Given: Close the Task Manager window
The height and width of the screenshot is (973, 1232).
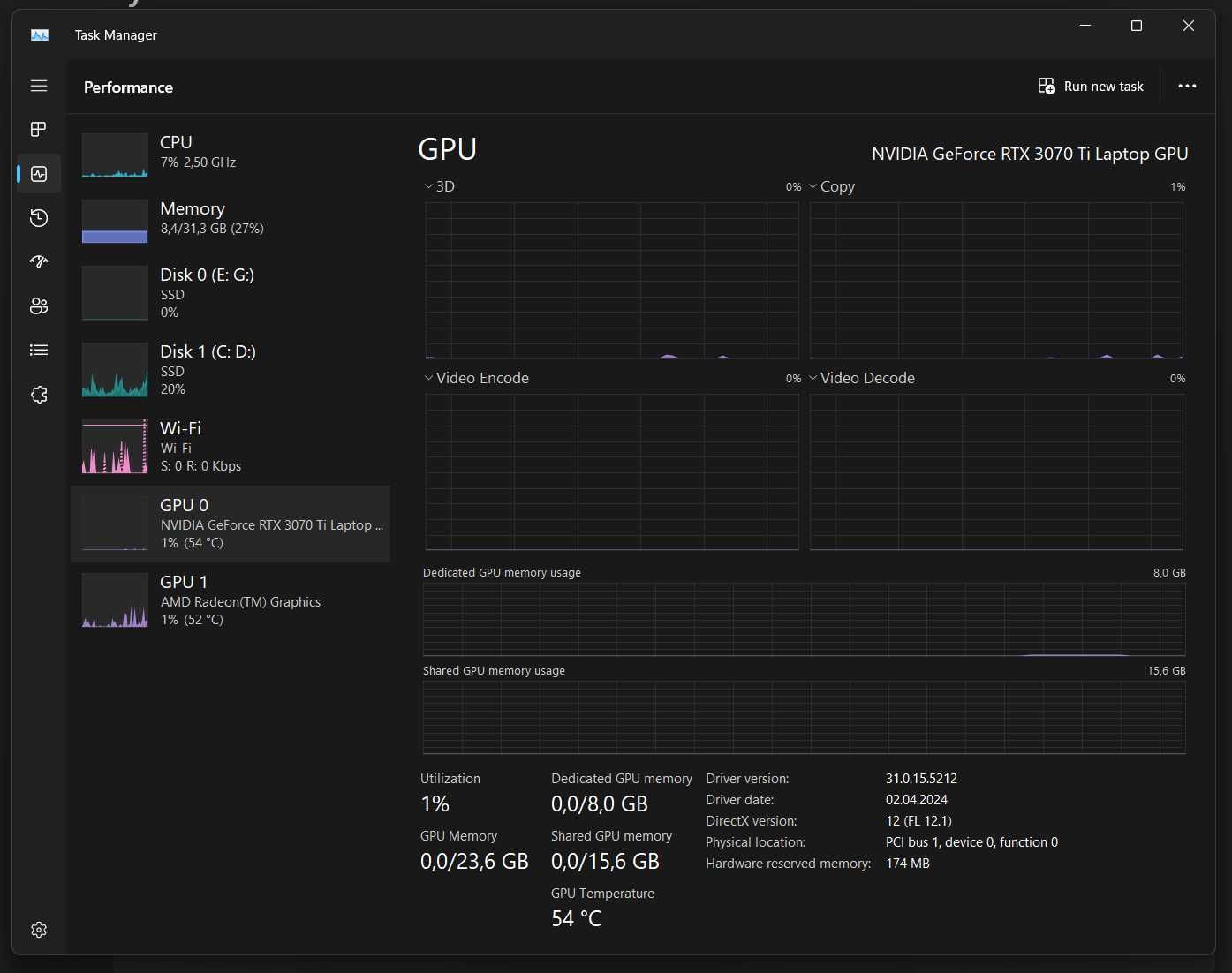Looking at the screenshot, I should 1189,26.
